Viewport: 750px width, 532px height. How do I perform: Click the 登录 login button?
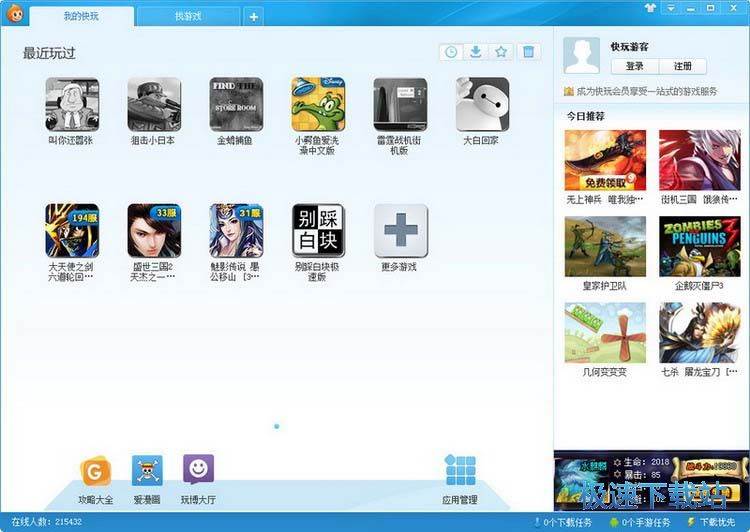tap(634, 67)
